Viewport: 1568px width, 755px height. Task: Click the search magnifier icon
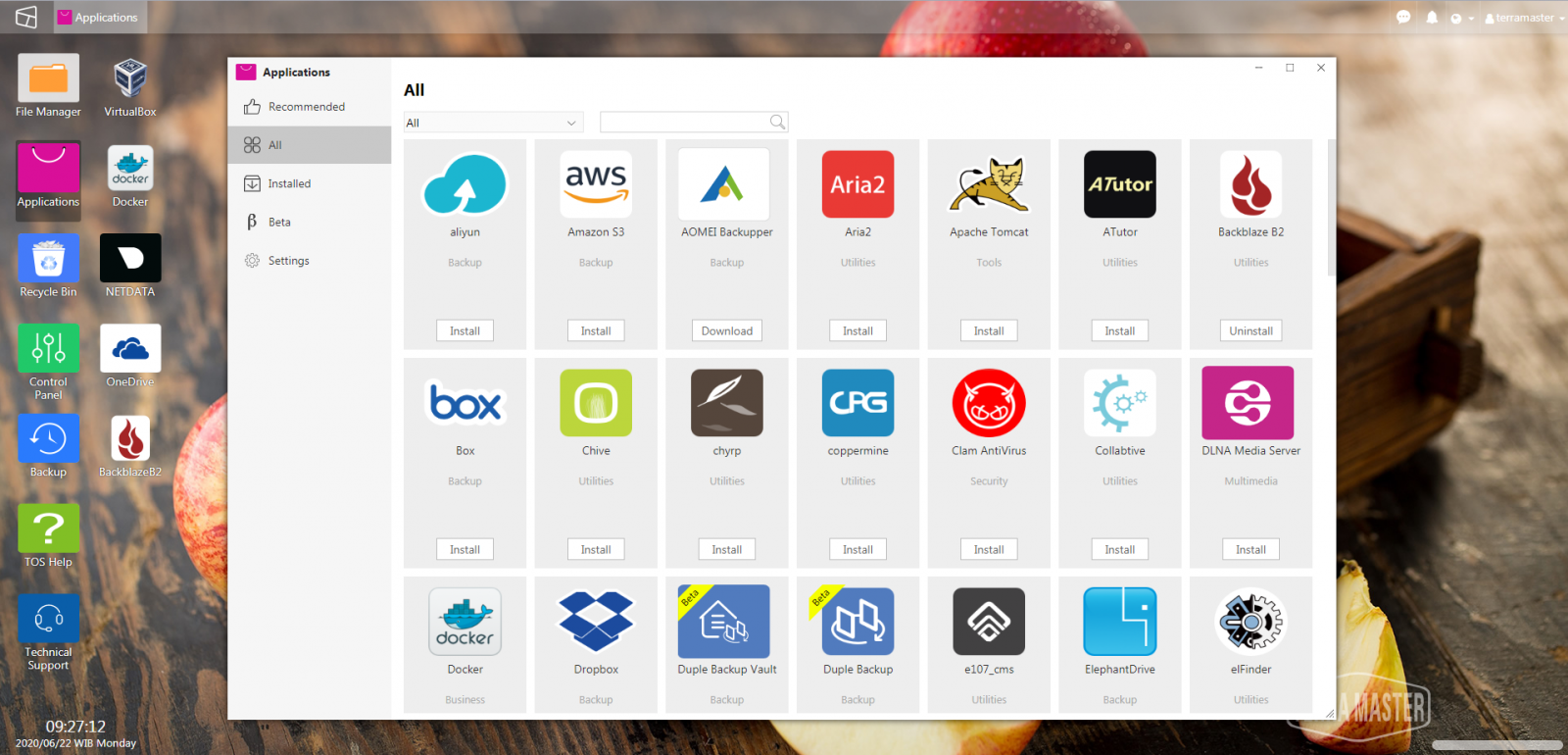tap(777, 123)
